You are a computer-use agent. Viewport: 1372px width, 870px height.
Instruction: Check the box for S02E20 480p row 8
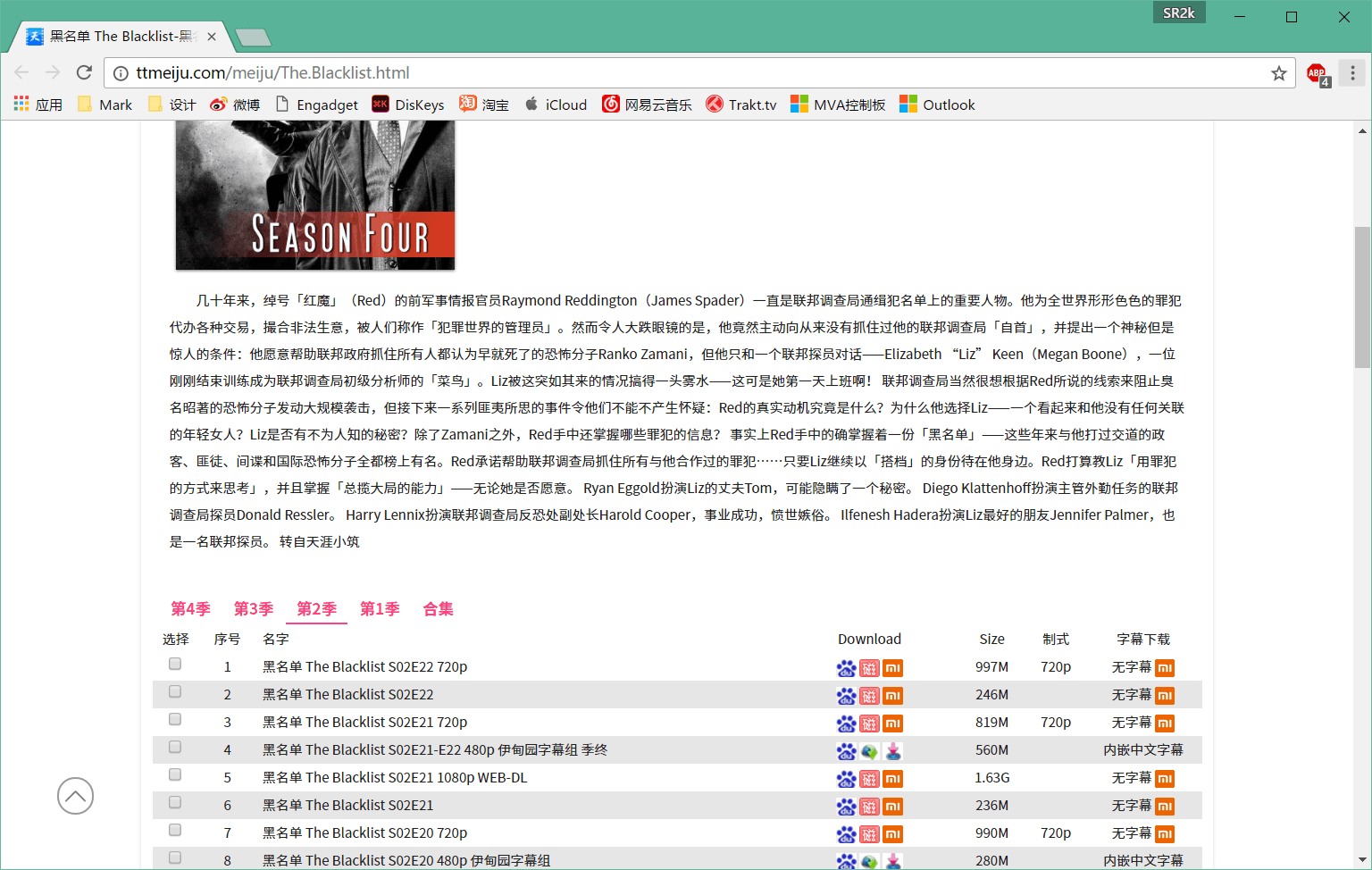(x=175, y=857)
